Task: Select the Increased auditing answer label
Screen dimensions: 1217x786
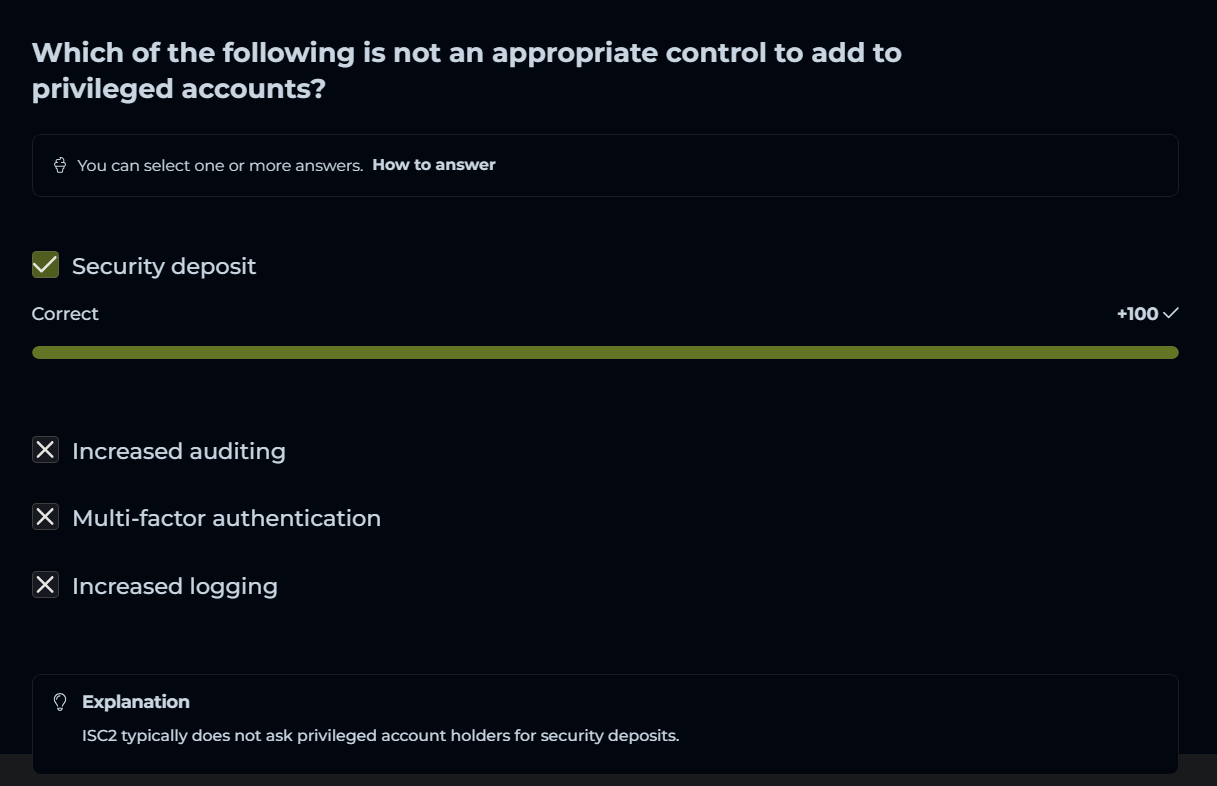Action: (179, 451)
